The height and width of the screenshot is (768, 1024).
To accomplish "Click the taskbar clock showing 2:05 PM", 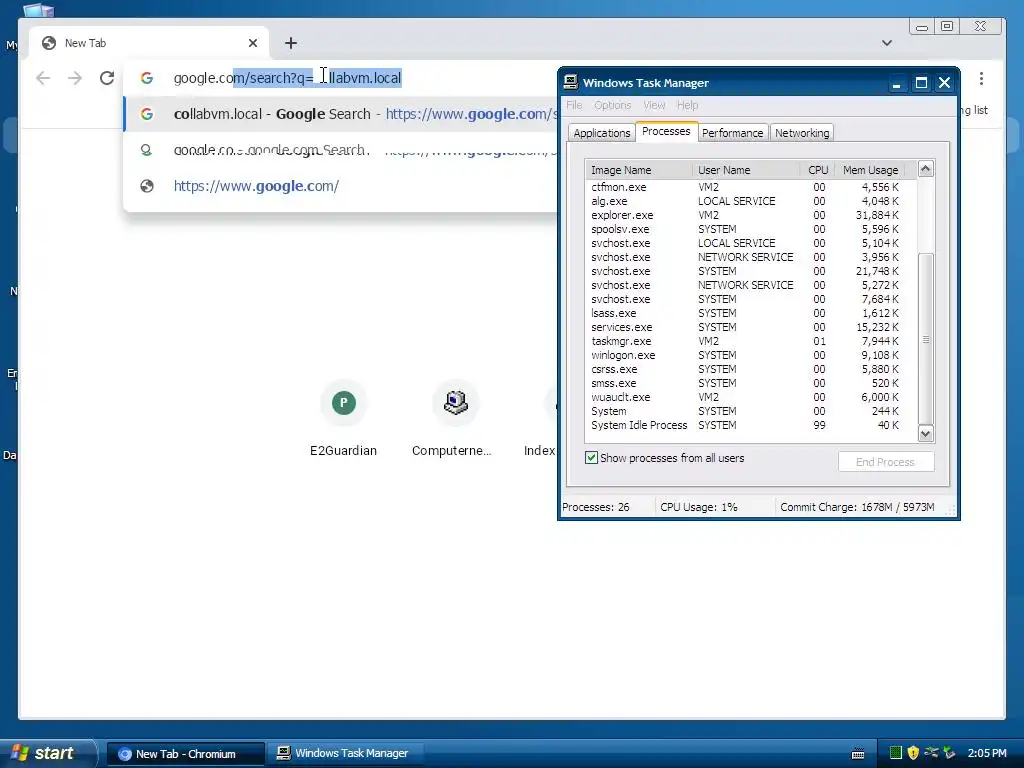I will 987,753.
